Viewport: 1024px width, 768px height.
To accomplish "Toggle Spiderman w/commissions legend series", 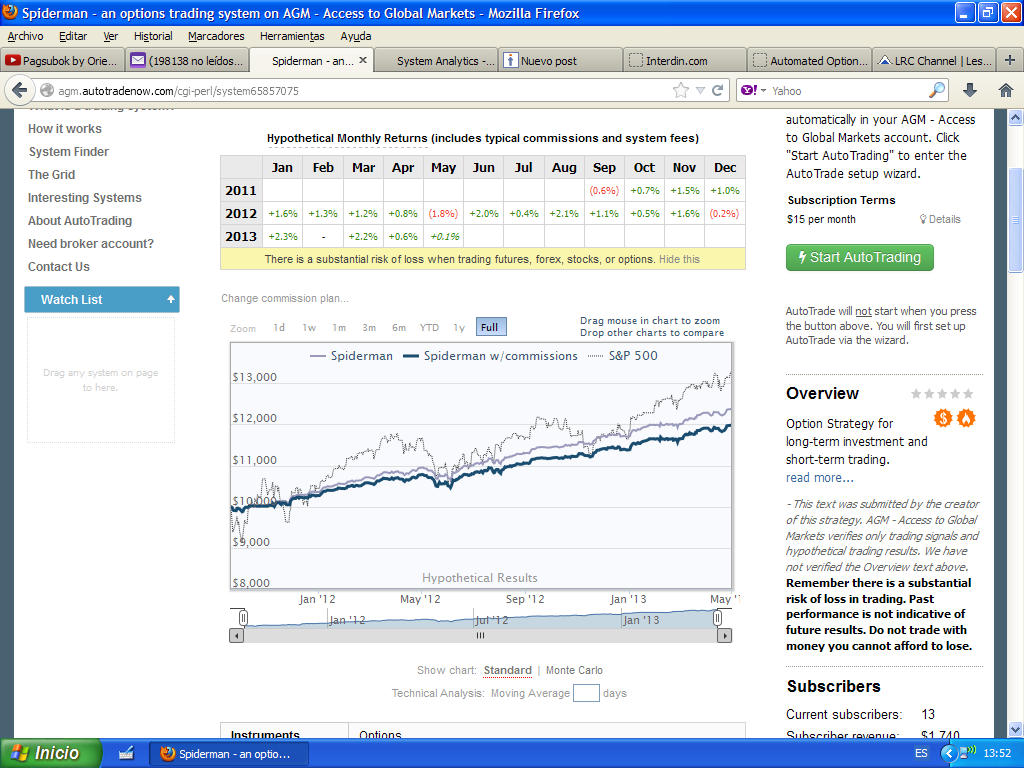I will [x=490, y=355].
